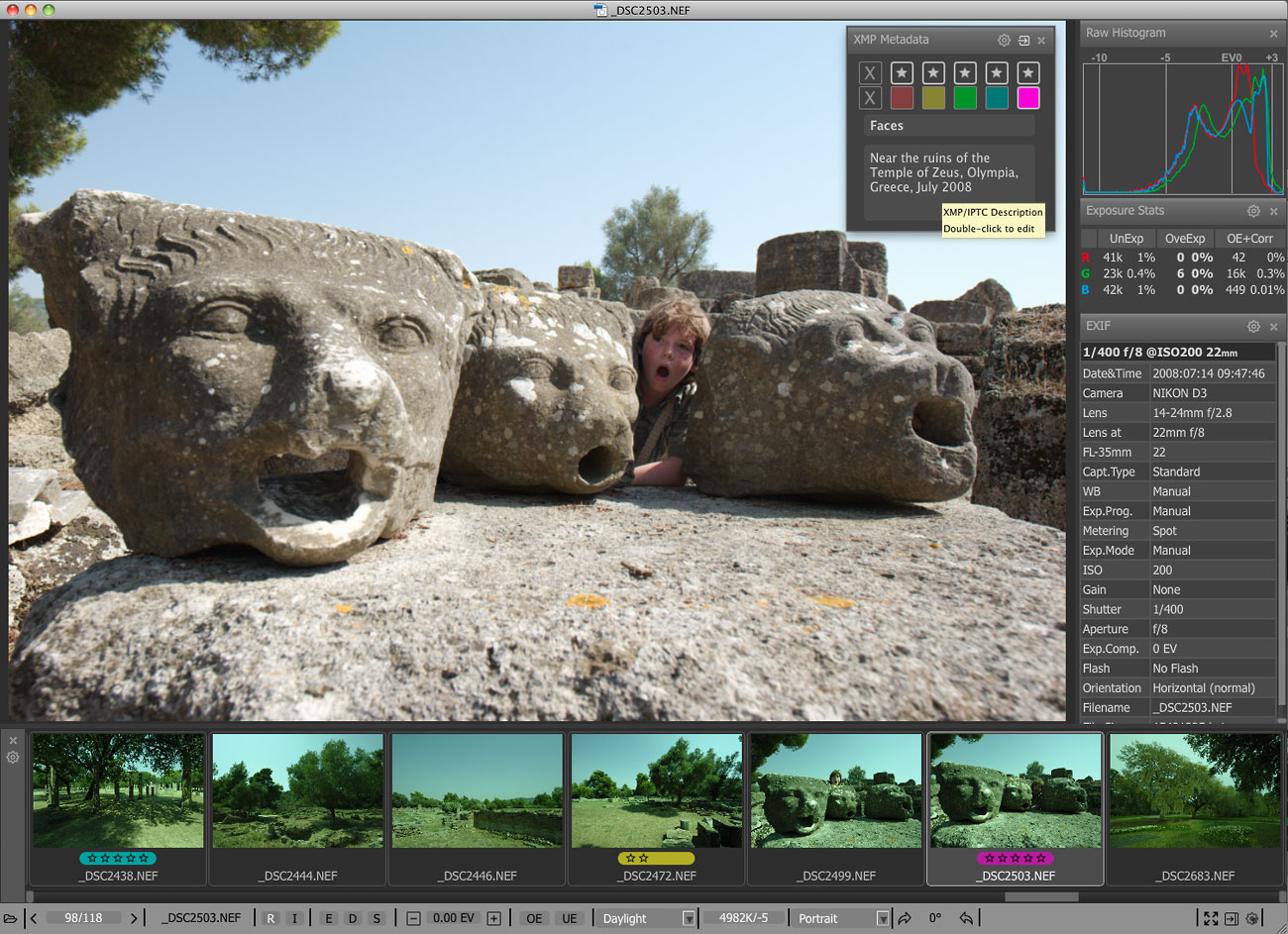
Task: Dock the XMP Metadata panel
Action: [x=1023, y=41]
